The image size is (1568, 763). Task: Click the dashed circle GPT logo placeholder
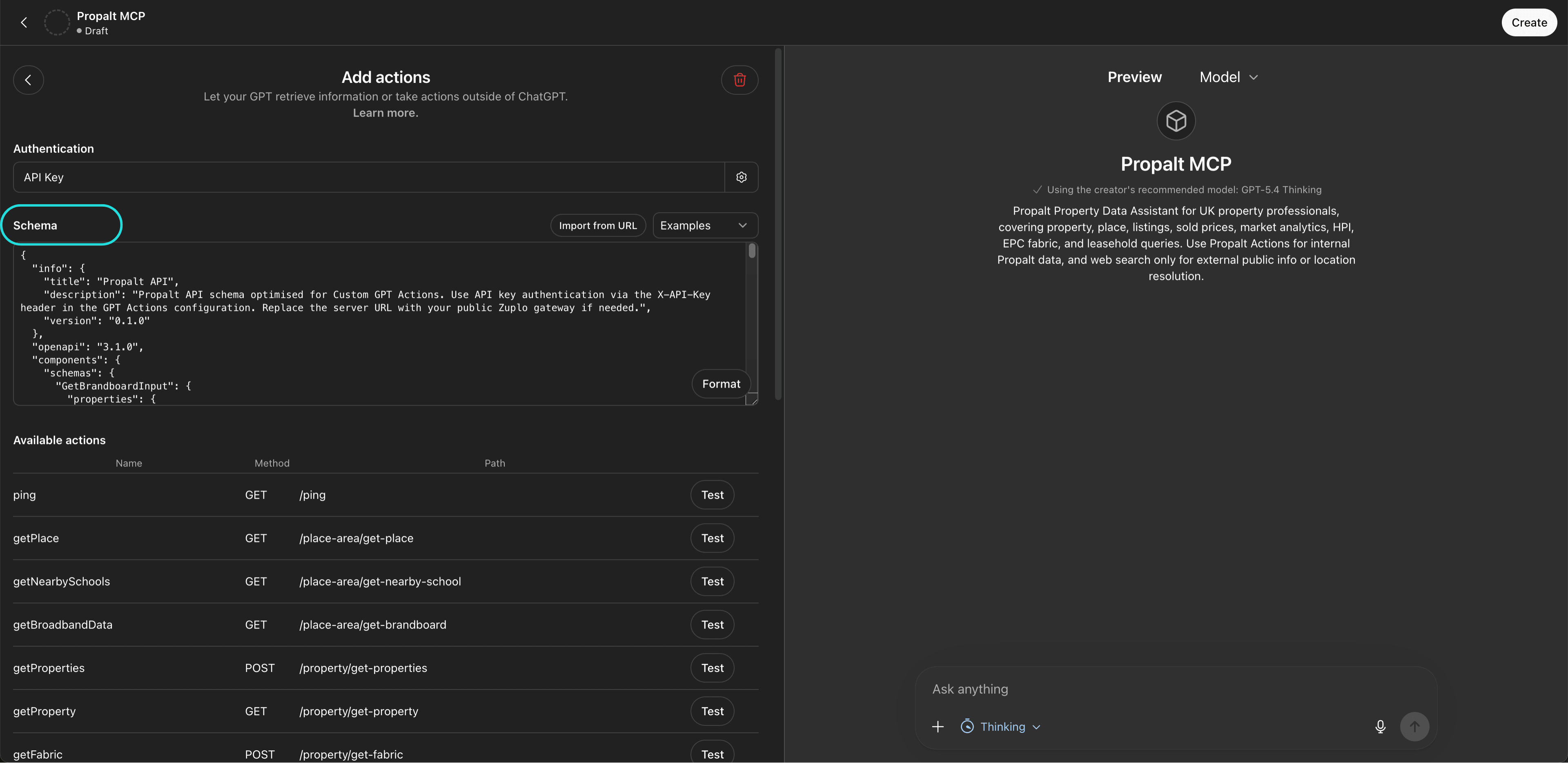pos(57,22)
